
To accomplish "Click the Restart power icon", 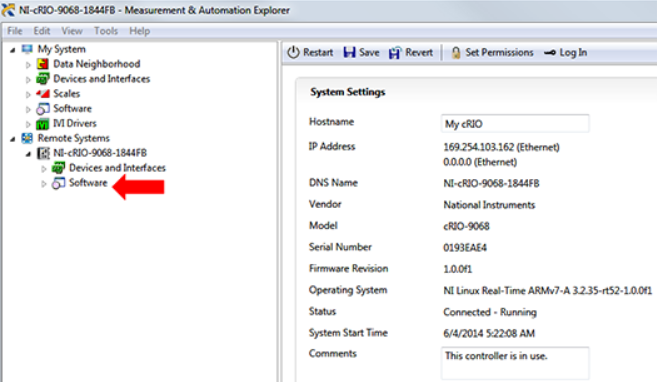I will point(293,52).
